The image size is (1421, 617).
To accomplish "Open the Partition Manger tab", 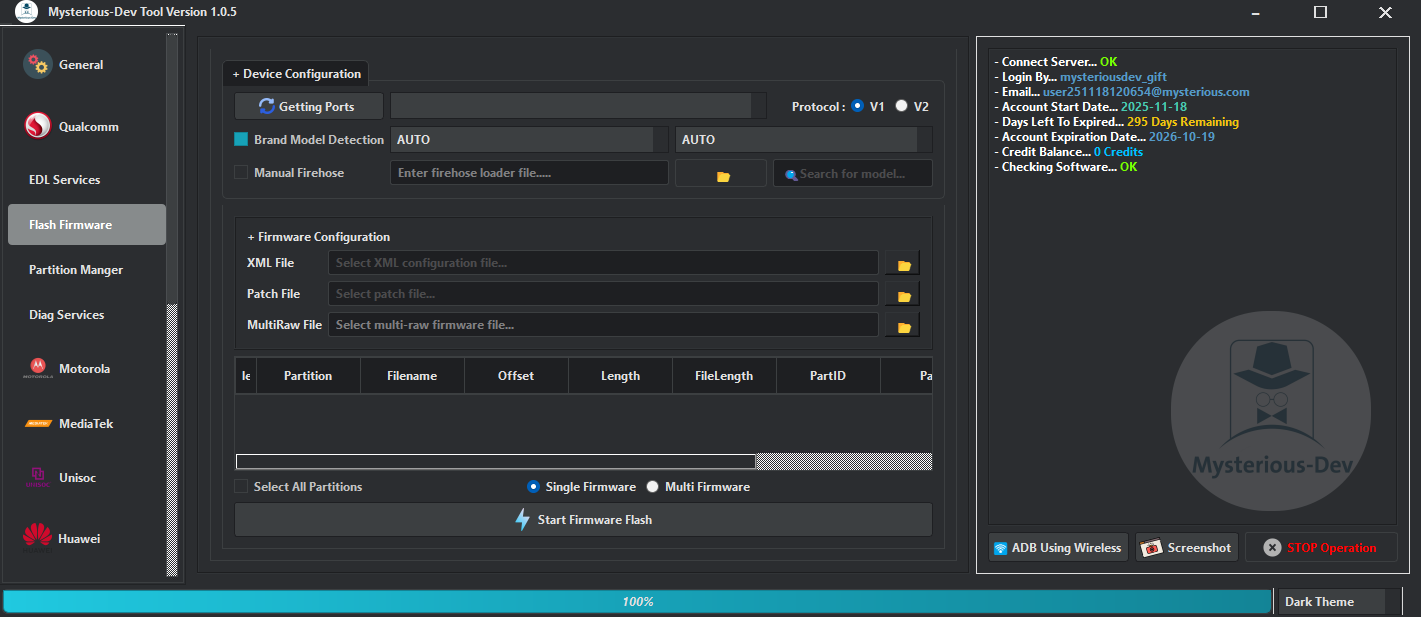I will [x=75, y=269].
